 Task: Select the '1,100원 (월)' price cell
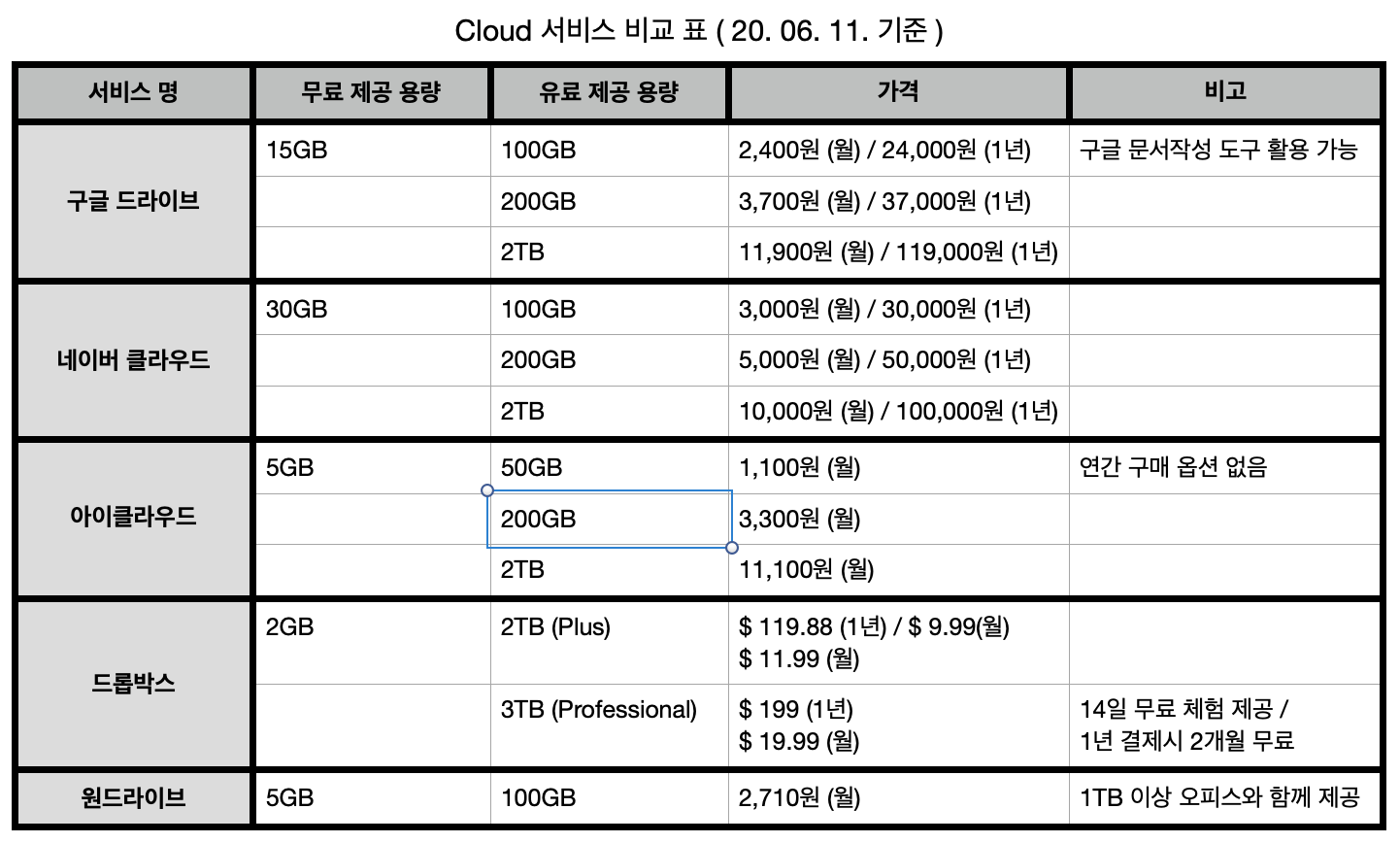point(898,468)
